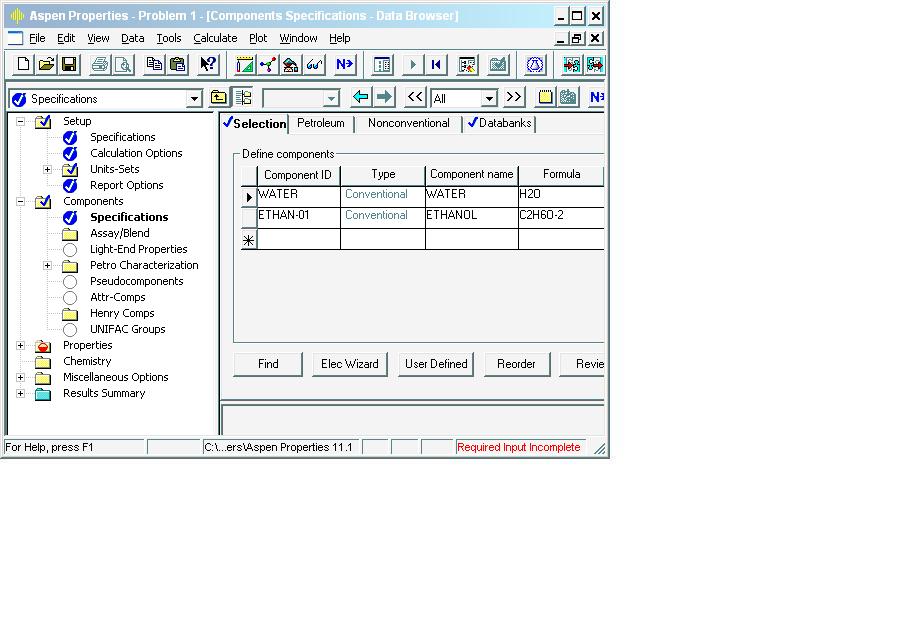Collapse the Components folder in the tree
The image size is (924, 634).
click(21, 201)
